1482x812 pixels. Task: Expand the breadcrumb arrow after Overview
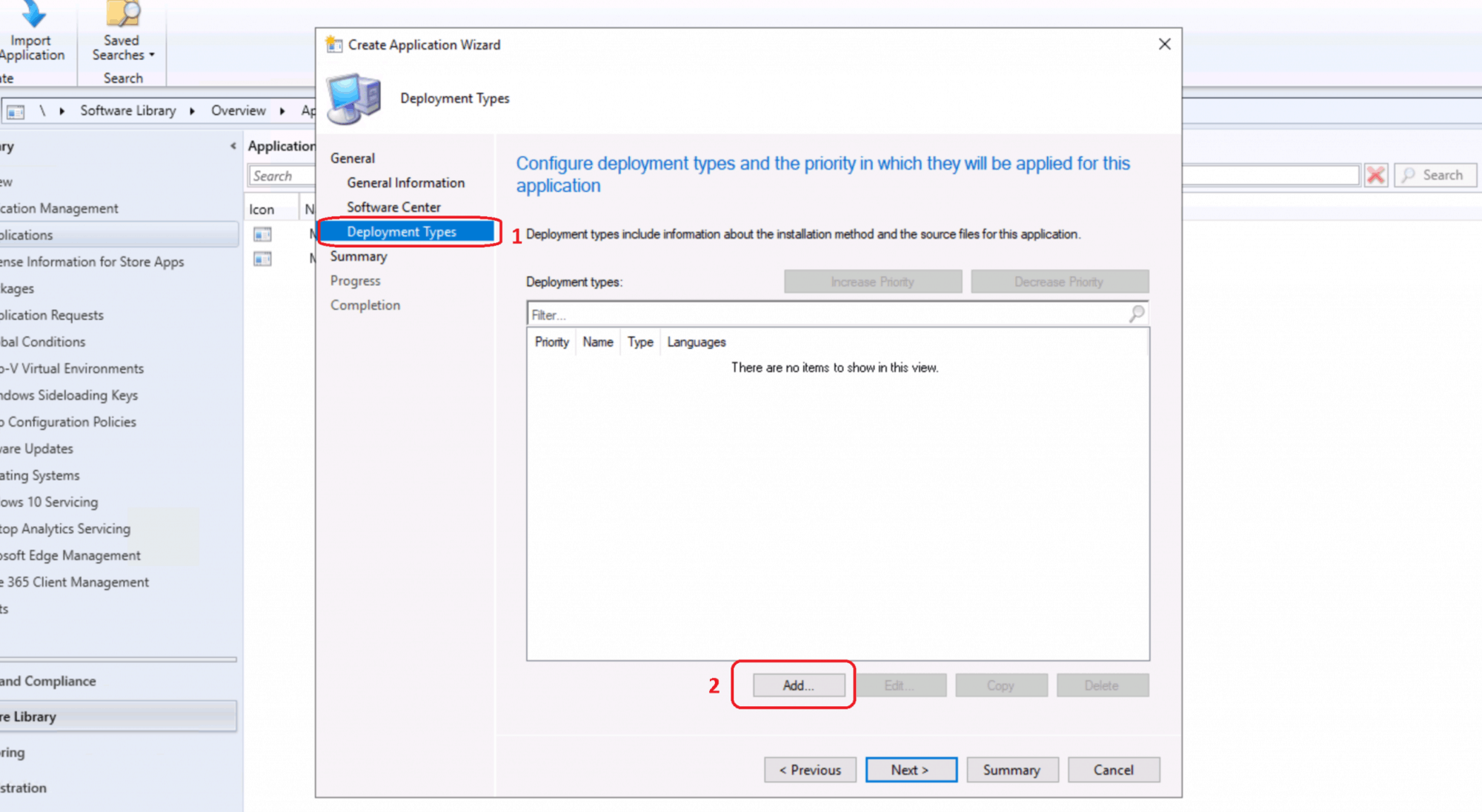pyautogui.click(x=282, y=110)
